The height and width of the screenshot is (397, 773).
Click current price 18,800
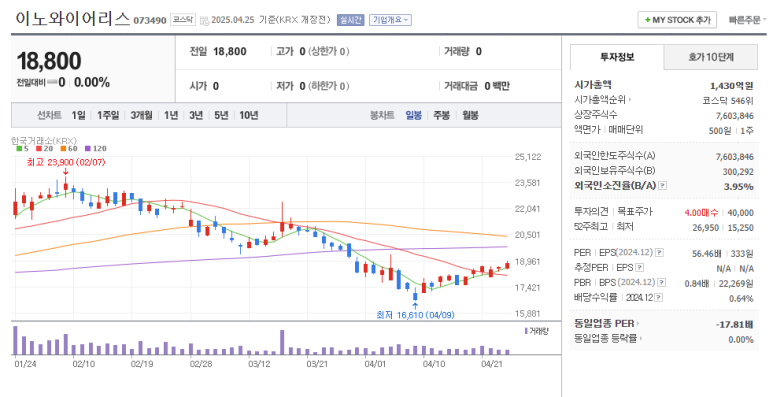pos(49,61)
